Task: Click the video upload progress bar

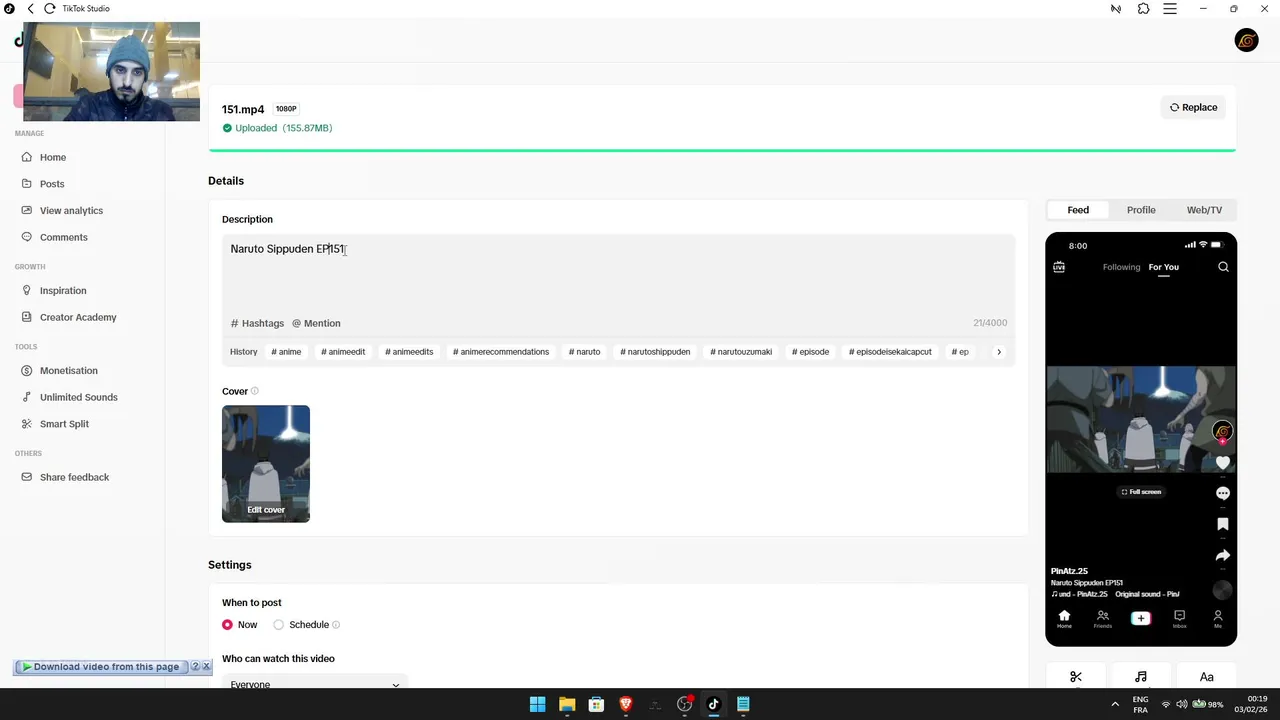Action: click(x=722, y=150)
